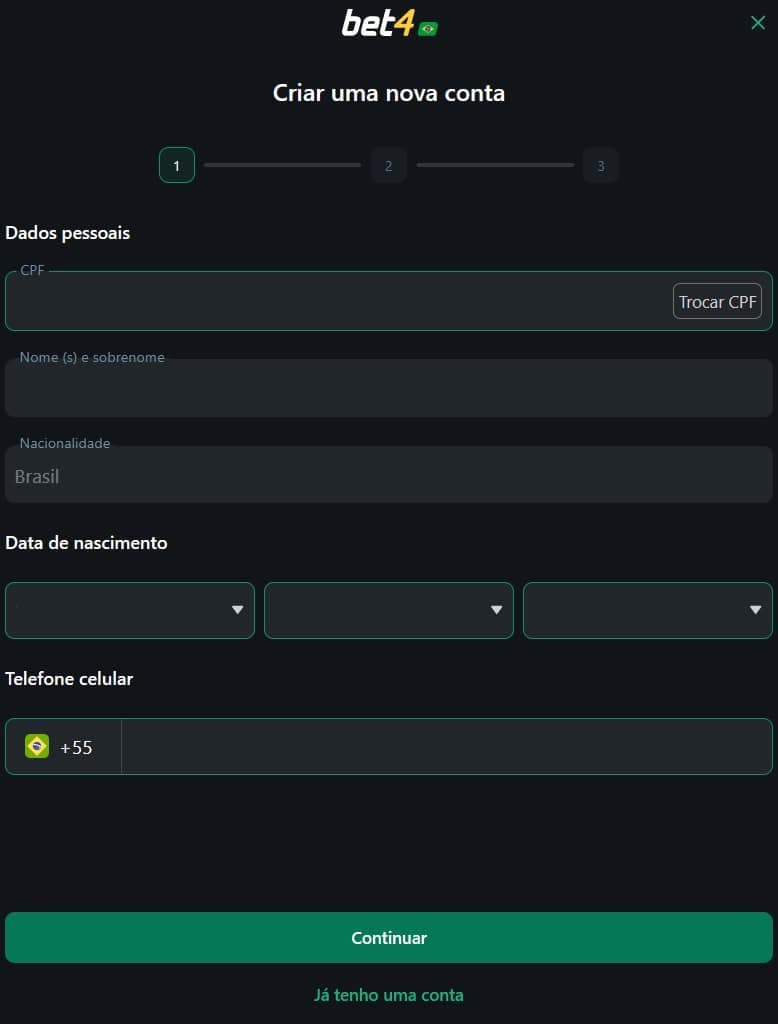Go to step 3 in progress bar
The image size is (778, 1024).
[x=601, y=165]
